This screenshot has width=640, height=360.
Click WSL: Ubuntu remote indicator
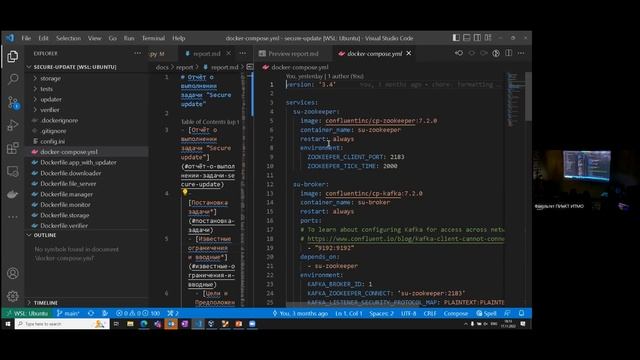[x=27, y=313]
